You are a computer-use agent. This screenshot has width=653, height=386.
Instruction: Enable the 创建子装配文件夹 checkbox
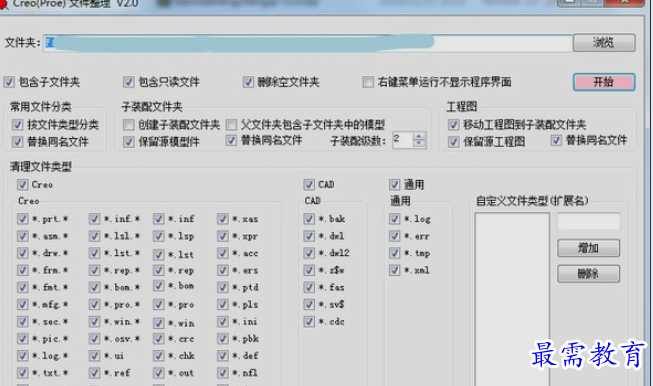click(129, 125)
